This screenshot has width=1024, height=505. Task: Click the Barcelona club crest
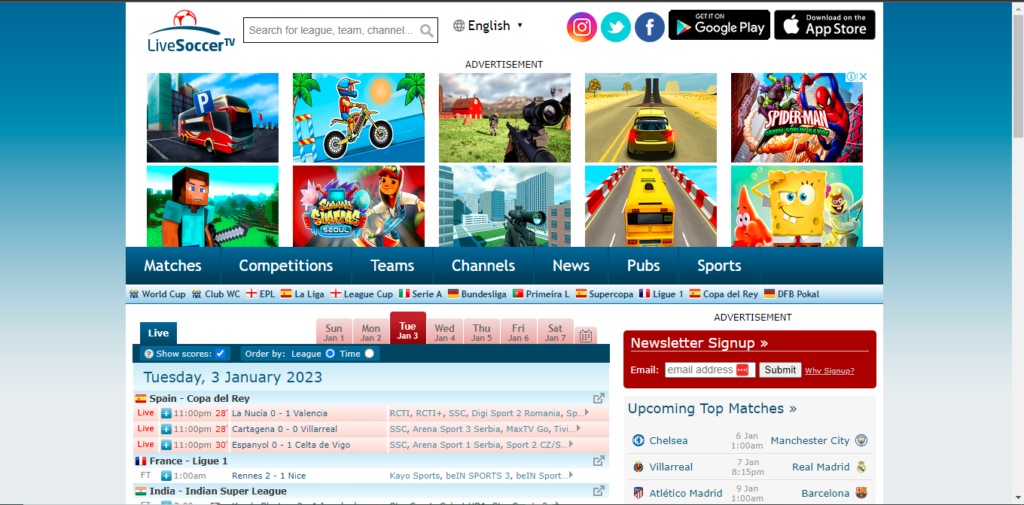click(861, 493)
